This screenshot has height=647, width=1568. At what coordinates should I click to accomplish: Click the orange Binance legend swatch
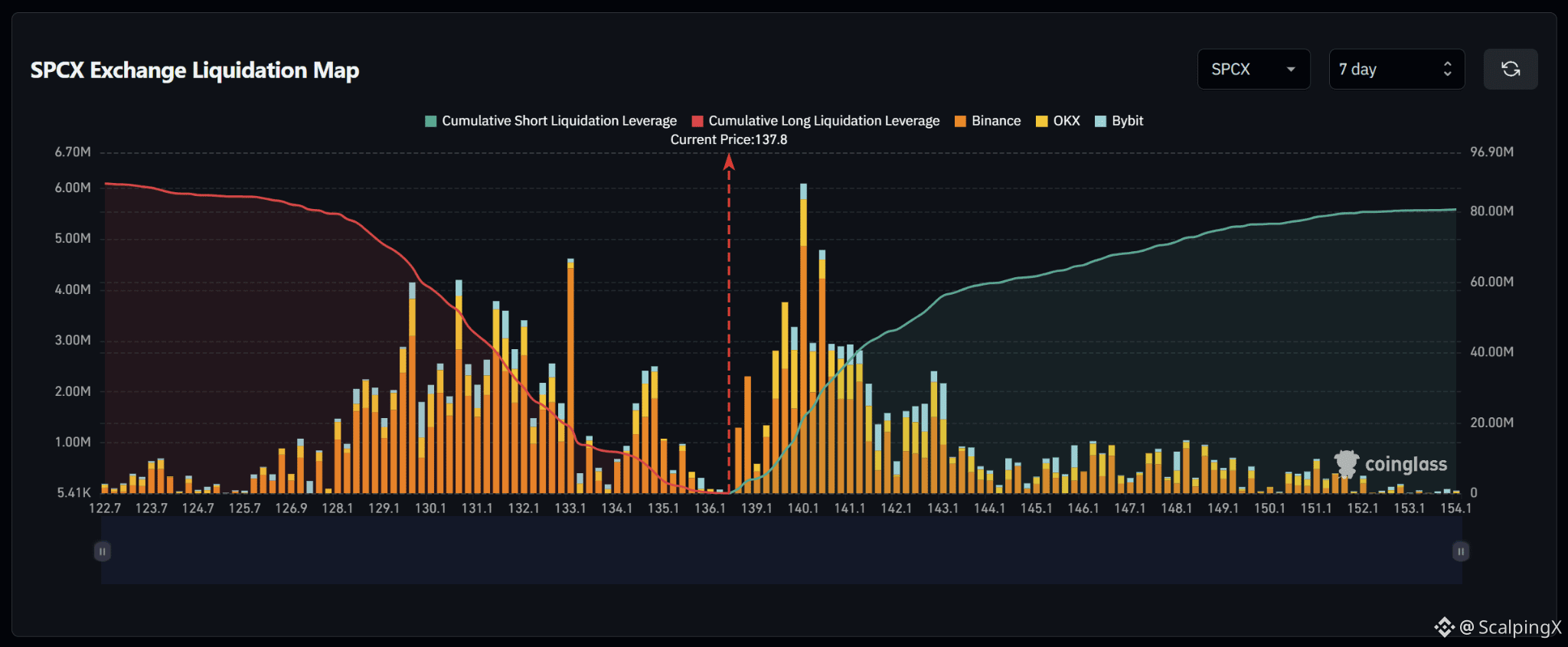pyautogui.click(x=960, y=121)
